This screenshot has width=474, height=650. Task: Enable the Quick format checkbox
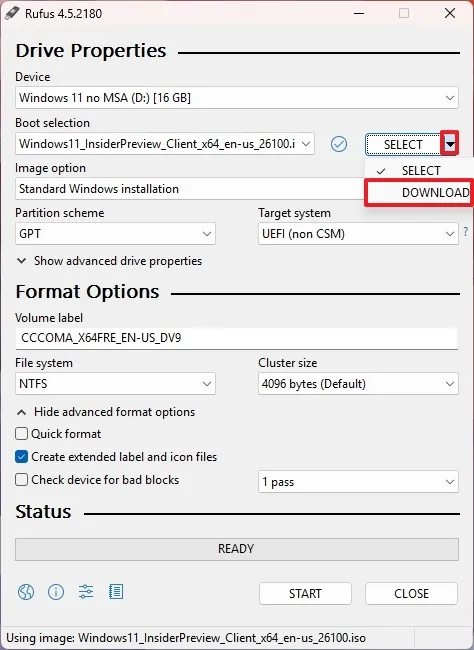click(x=22, y=434)
